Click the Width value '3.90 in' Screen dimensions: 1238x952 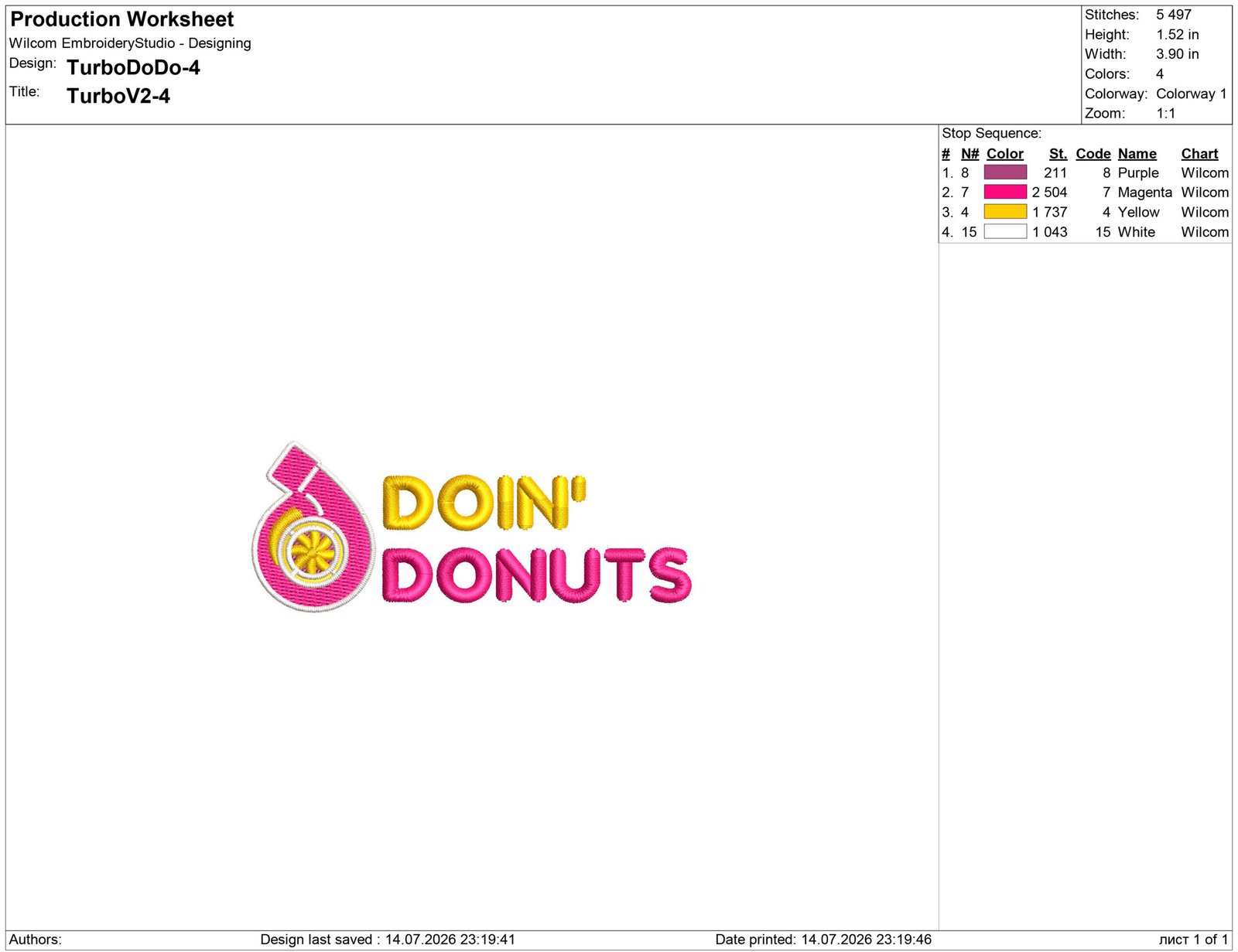click(1178, 54)
